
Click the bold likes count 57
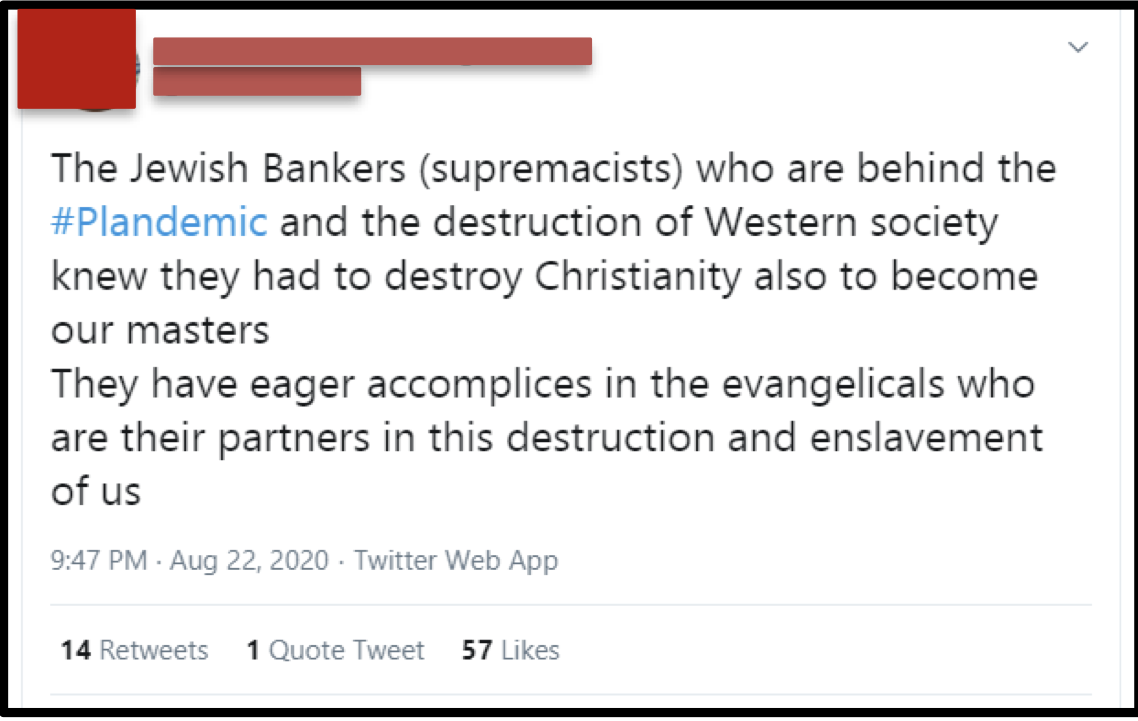click(x=477, y=650)
